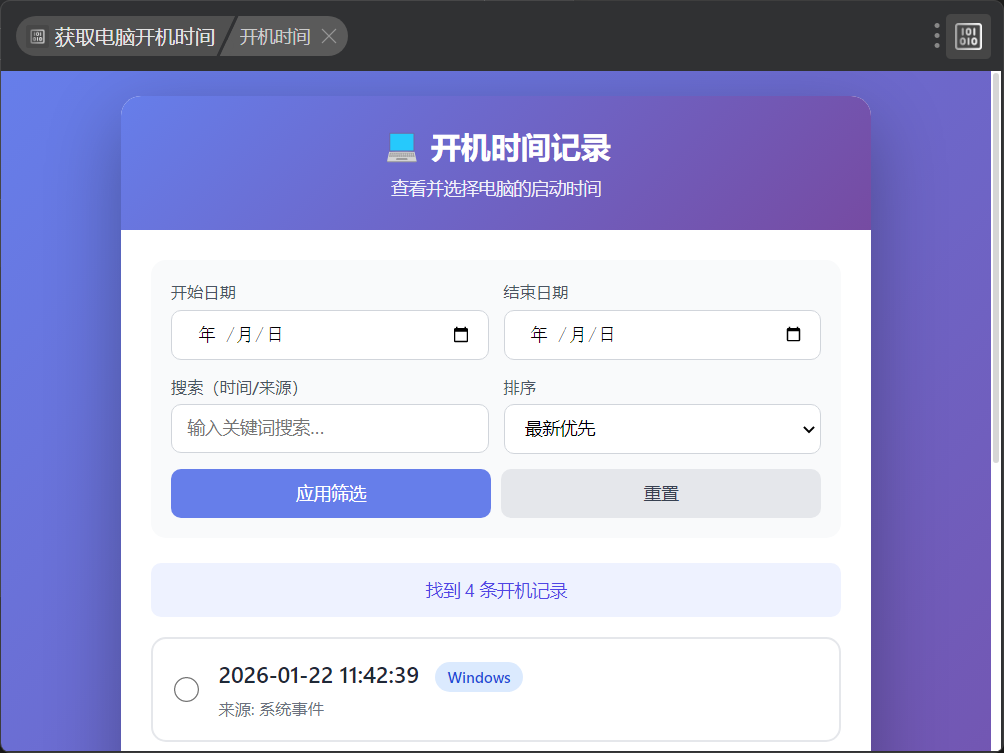
Task: Select the 开机时间 tab
Action: pos(274,37)
